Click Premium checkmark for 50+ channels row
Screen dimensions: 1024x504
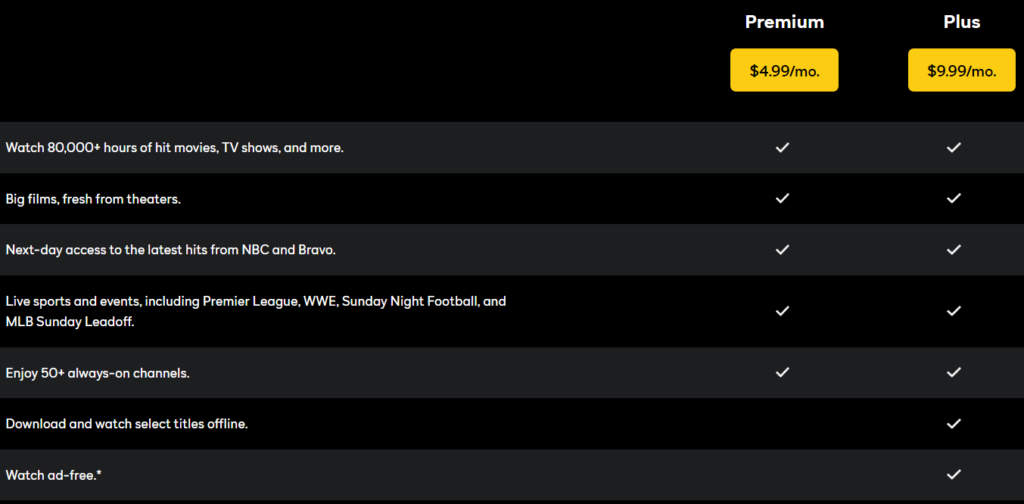coord(783,372)
